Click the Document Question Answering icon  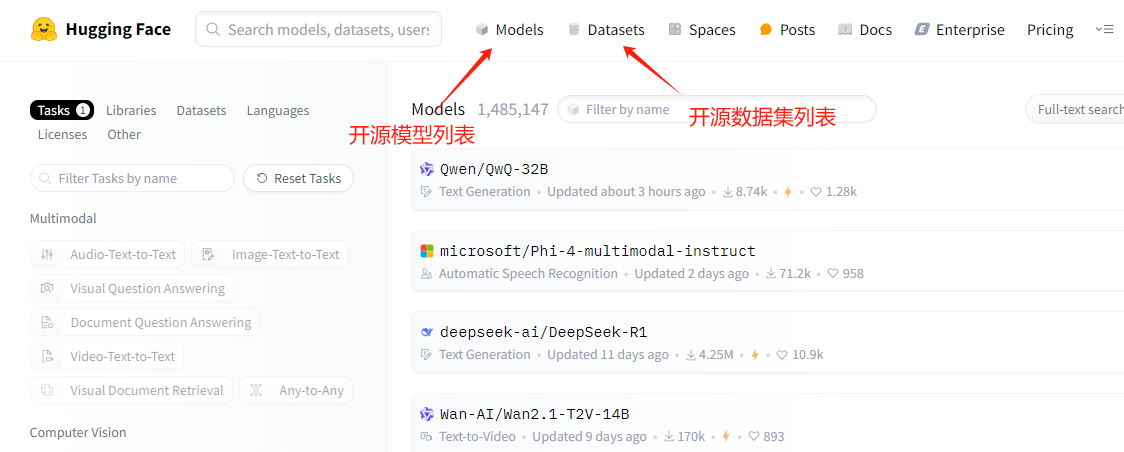coord(47,322)
